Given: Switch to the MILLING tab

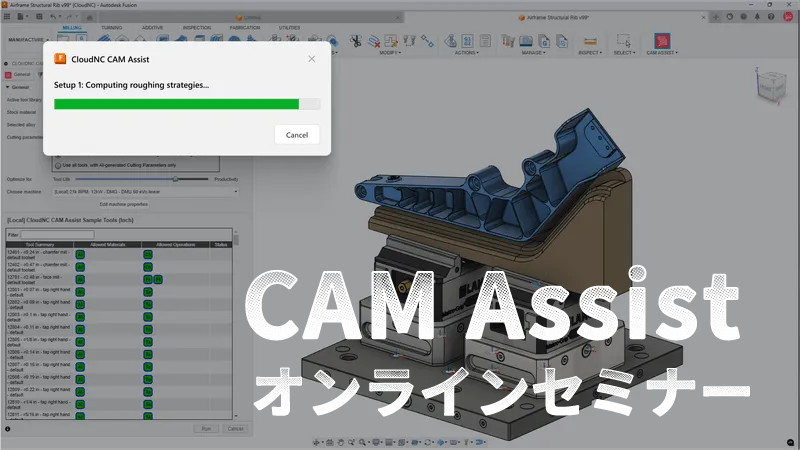Looking at the screenshot, I should 72,28.
